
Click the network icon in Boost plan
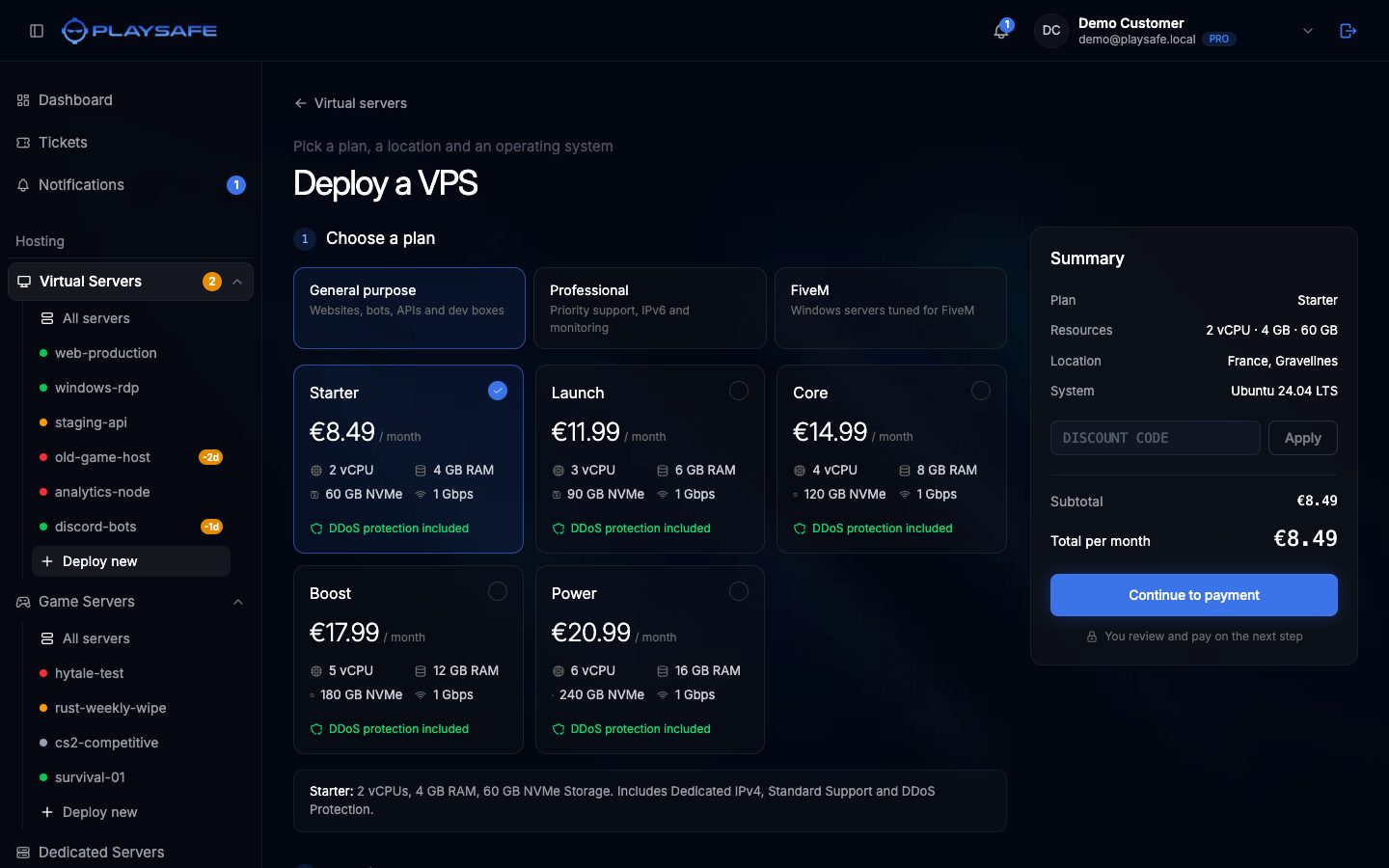(x=421, y=694)
